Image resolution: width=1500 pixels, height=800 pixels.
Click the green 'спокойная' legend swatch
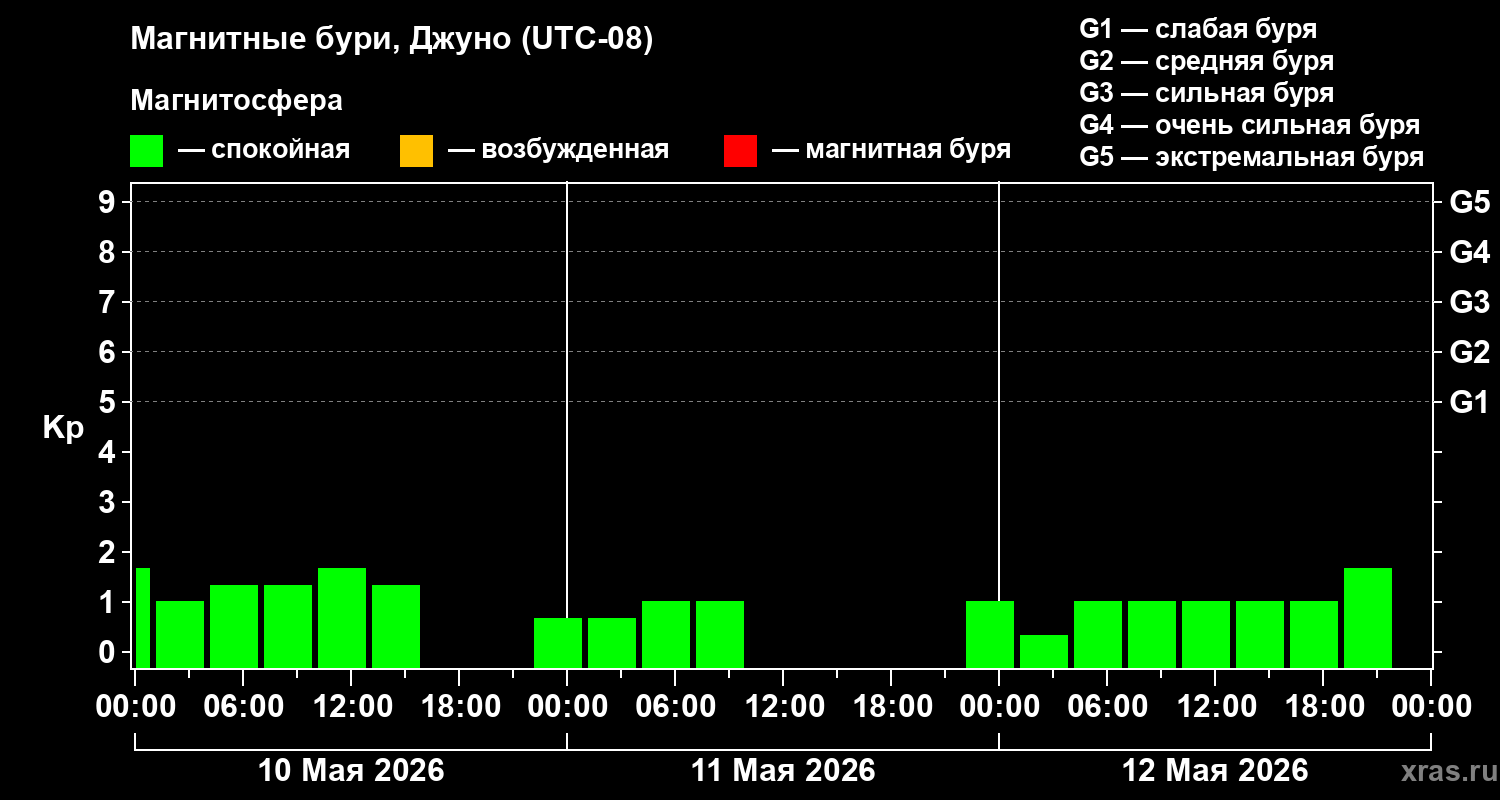[146, 151]
